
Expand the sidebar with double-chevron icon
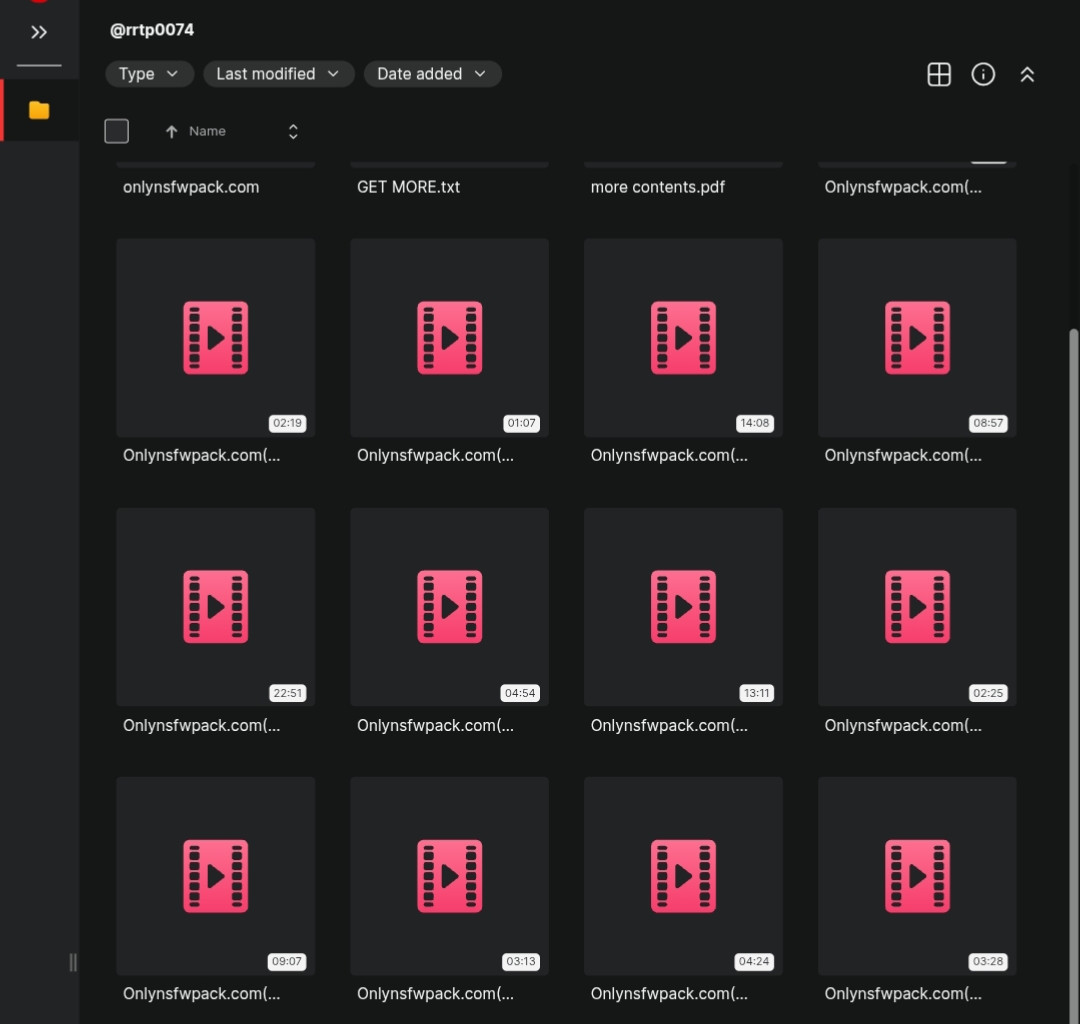point(39,32)
